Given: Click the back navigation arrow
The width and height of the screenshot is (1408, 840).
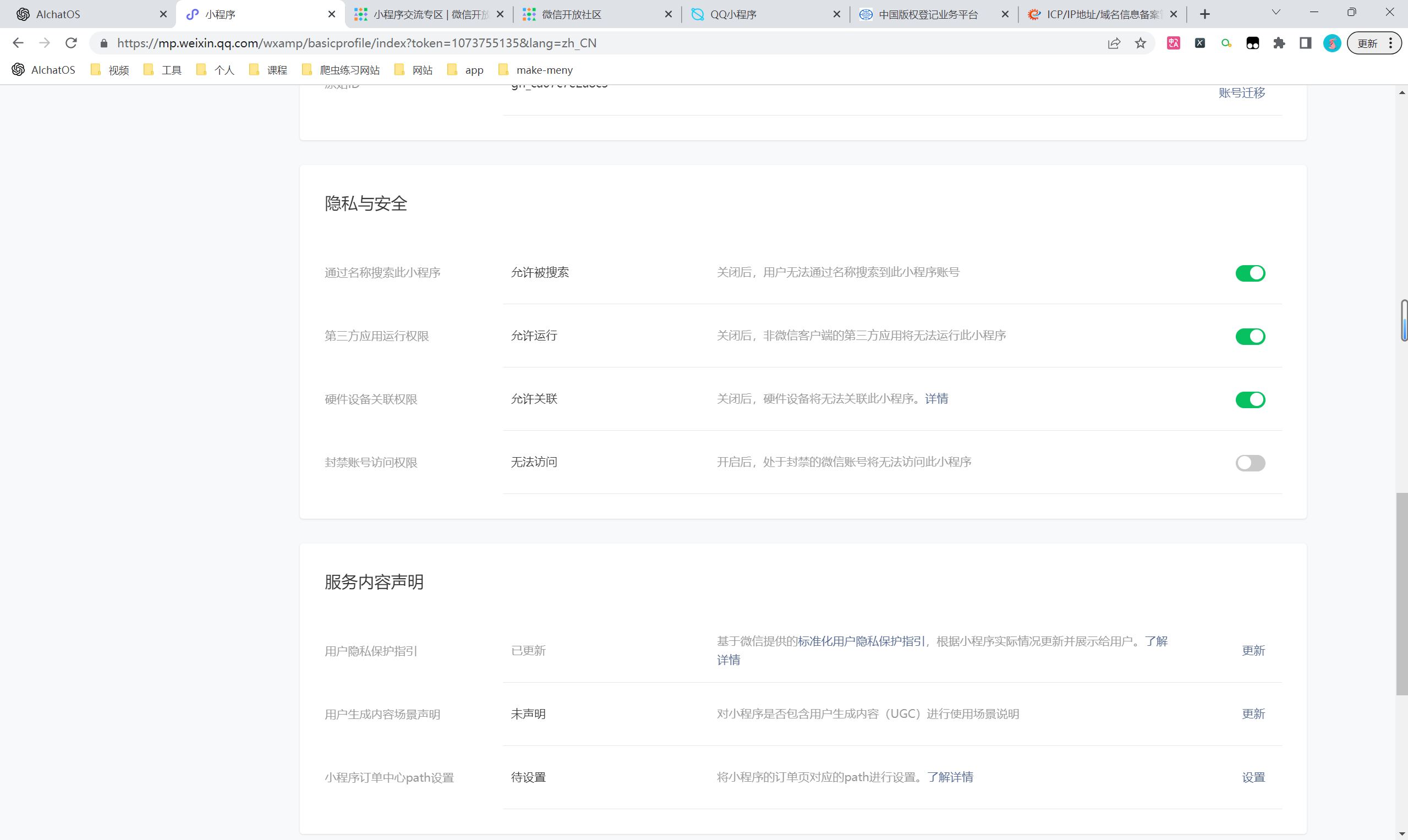Looking at the screenshot, I should [x=18, y=43].
